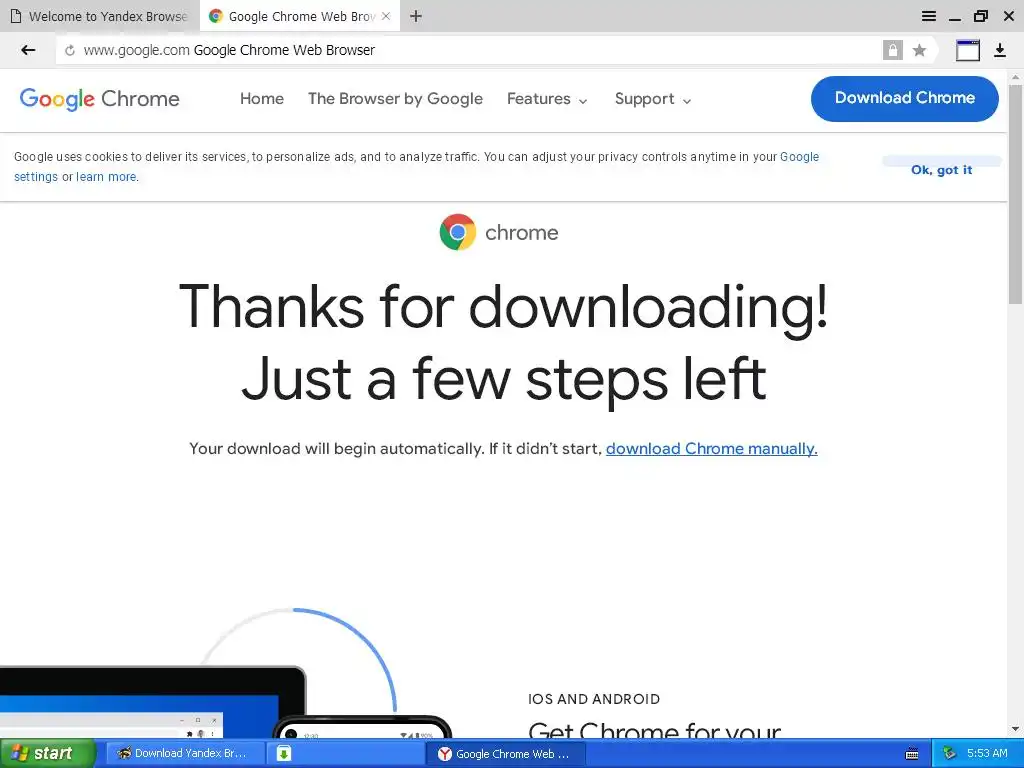Image resolution: width=1024 pixels, height=768 pixels.
Task: Close the Google Chrome Web Browser tab
Action: pyautogui.click(x=386, y=16)
